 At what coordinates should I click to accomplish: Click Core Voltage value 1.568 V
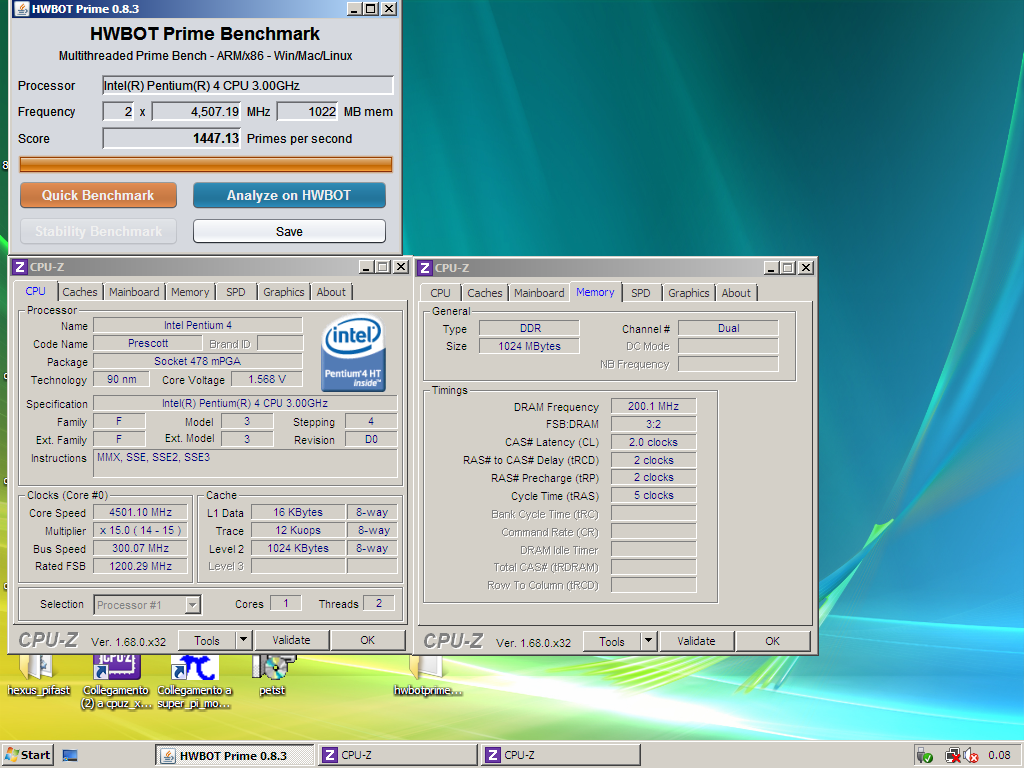point(267,379)
